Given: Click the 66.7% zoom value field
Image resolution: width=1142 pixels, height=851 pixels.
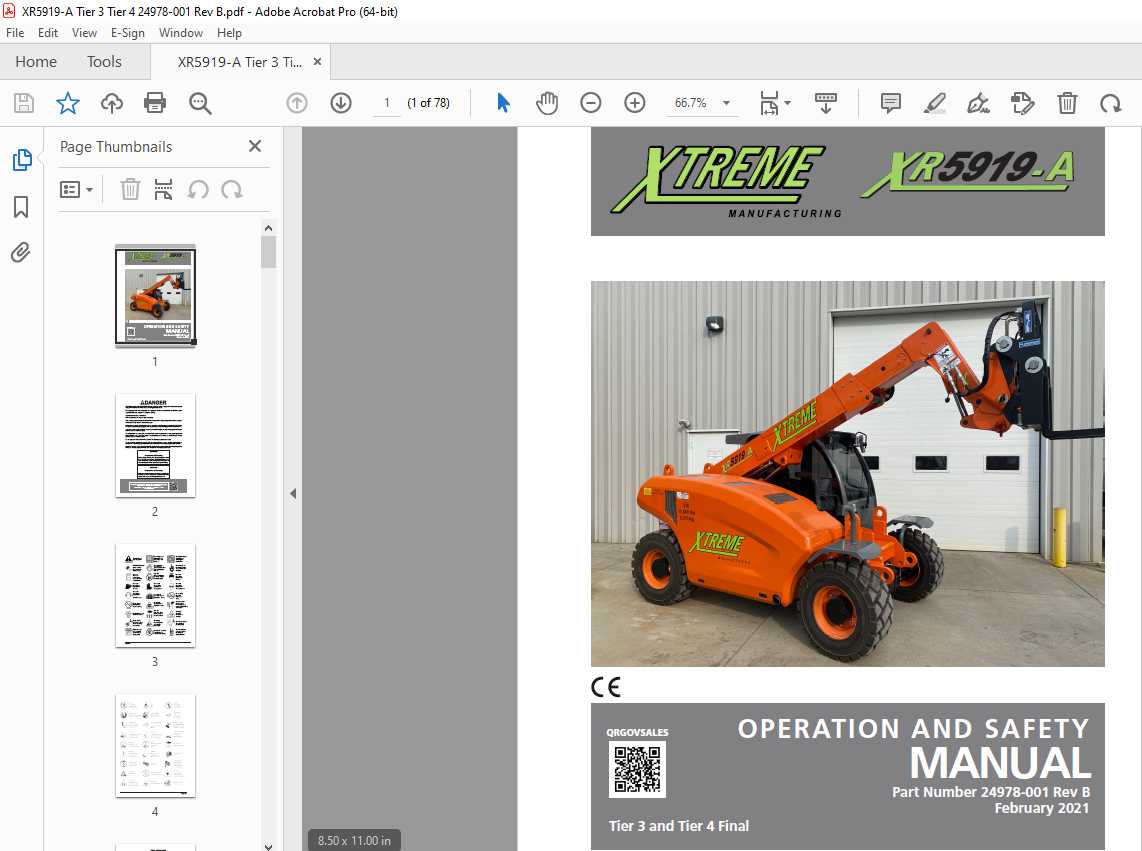Looking at the screenshot, I should (x=690, y=103).
